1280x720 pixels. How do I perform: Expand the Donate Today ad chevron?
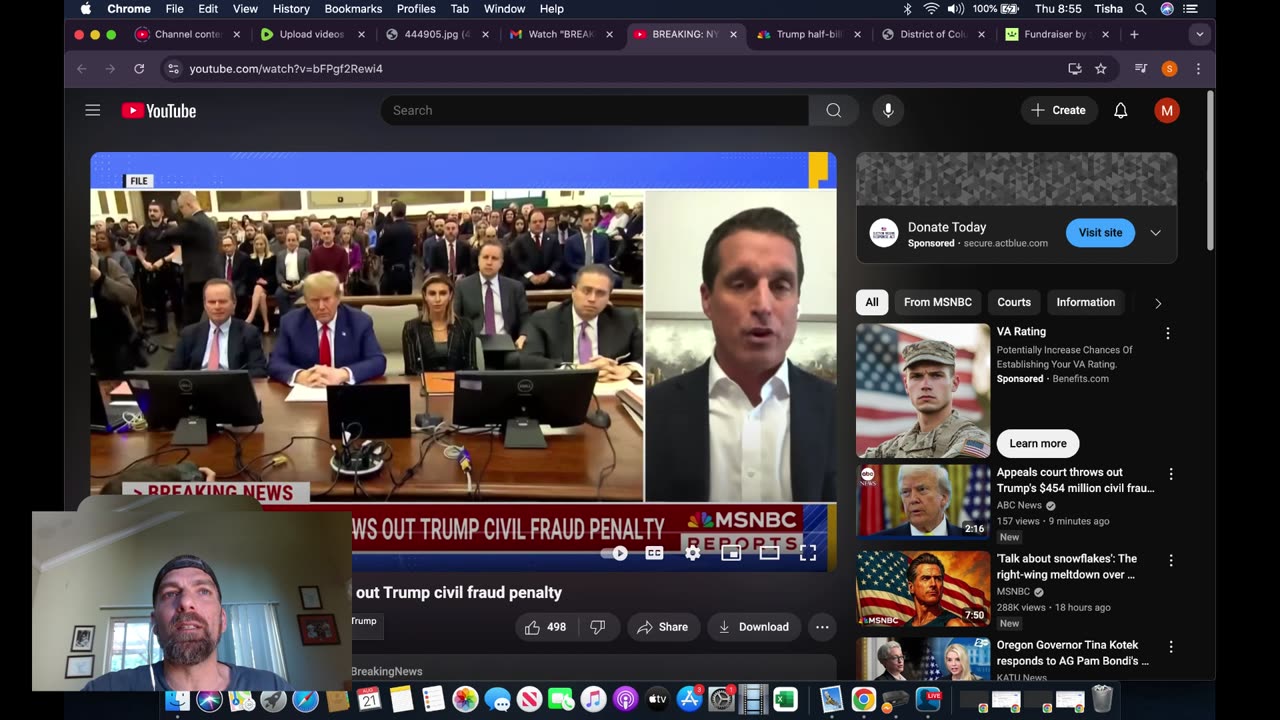point(1156,232)
